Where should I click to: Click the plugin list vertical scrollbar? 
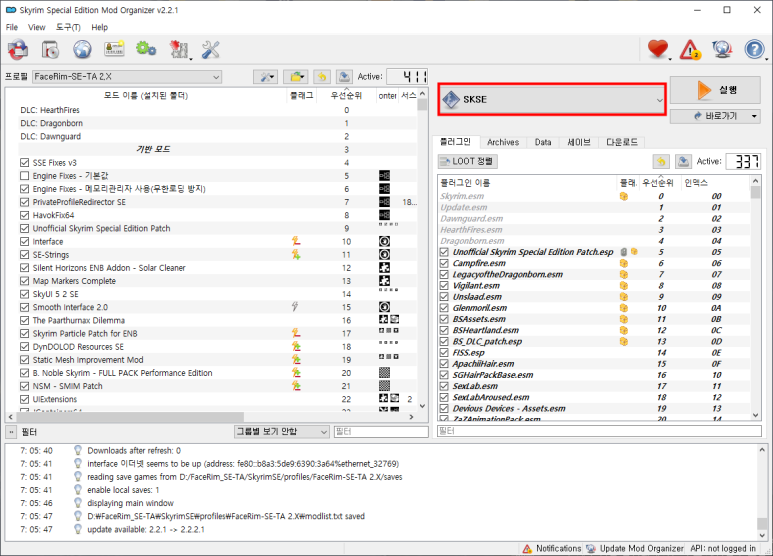(x=756, y=298)
